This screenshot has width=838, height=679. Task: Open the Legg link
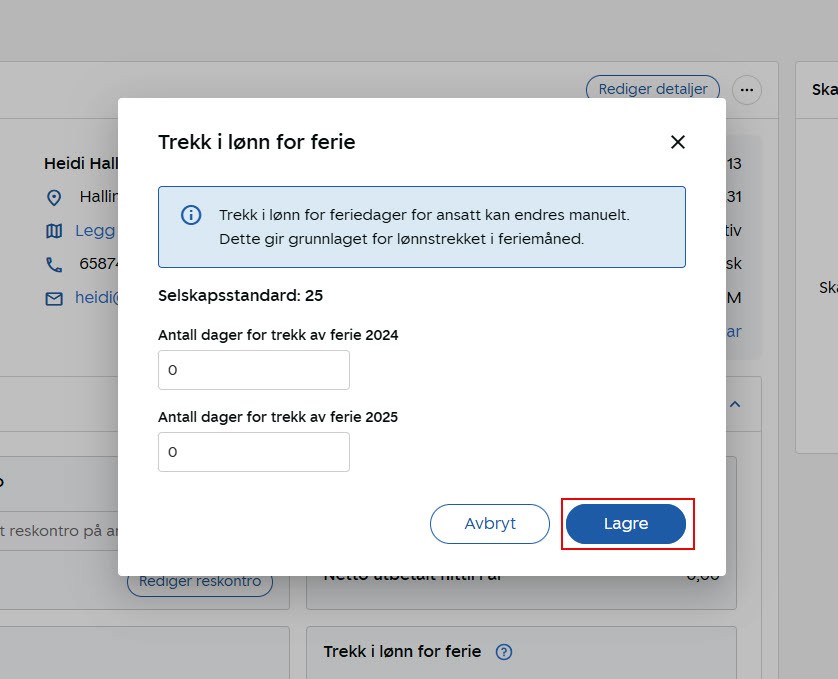click(x=95, y=231)
